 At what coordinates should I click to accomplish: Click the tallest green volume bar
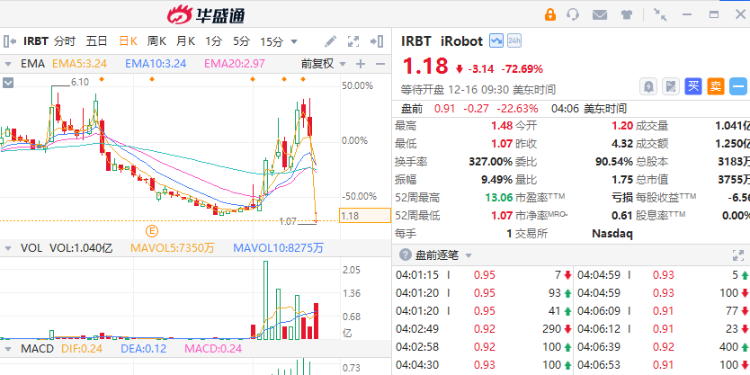pyautogui.click(x=265, y=300)
